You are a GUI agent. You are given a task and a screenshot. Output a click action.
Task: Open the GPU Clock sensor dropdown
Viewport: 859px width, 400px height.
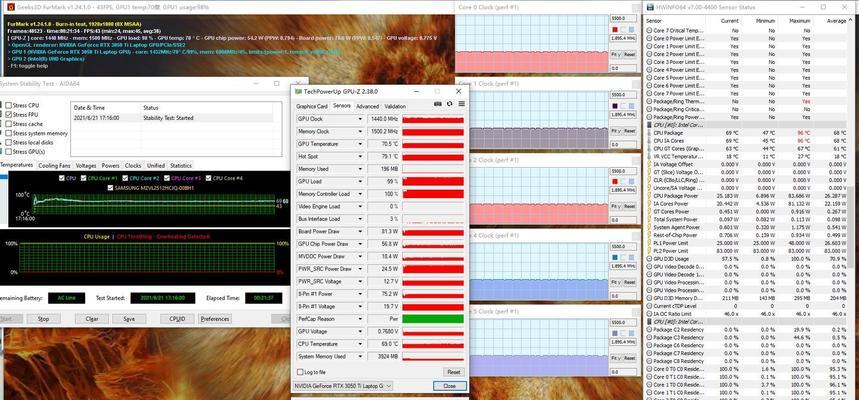360,119
